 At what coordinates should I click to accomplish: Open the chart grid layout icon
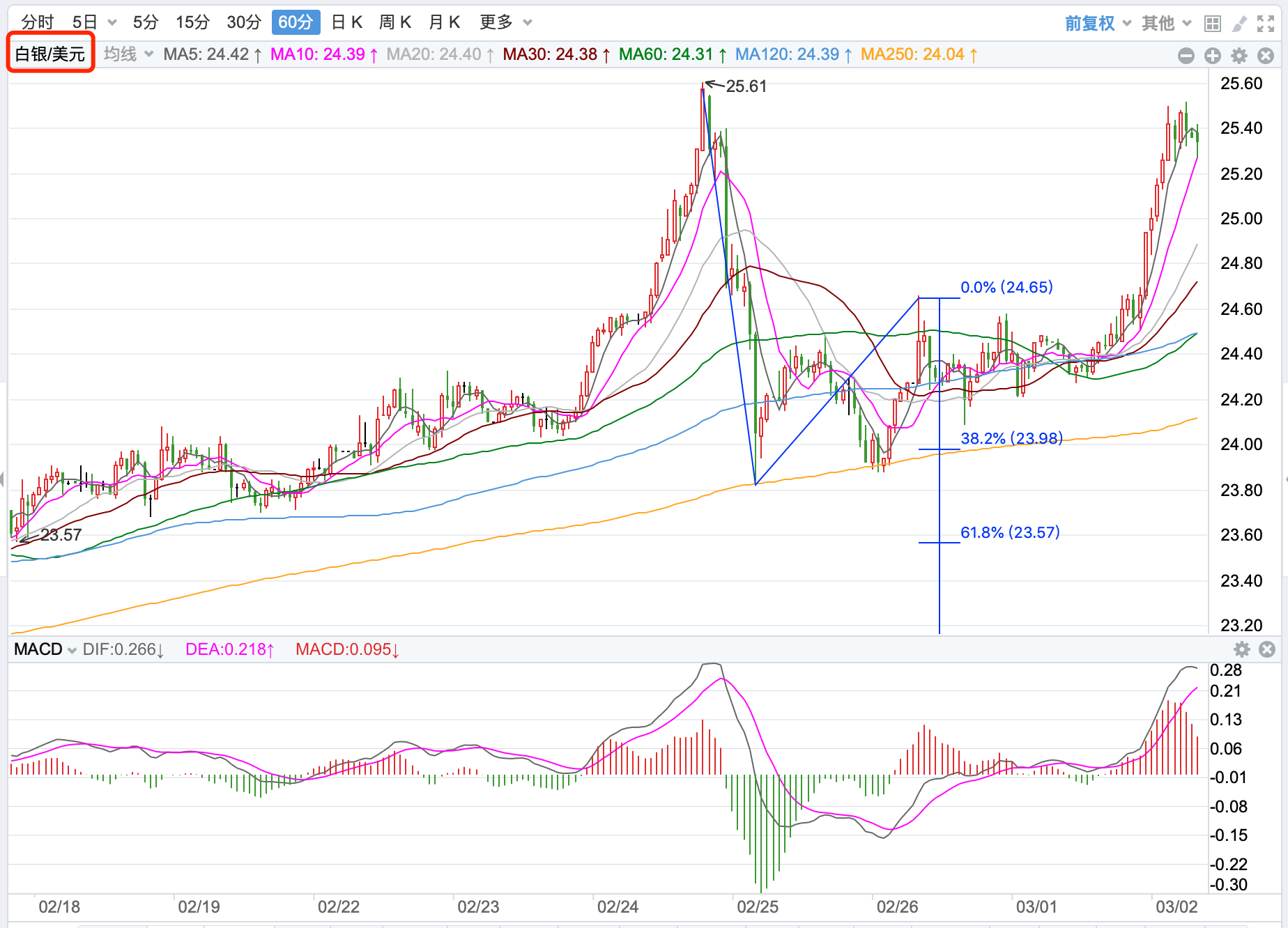tap(1213, 24)
